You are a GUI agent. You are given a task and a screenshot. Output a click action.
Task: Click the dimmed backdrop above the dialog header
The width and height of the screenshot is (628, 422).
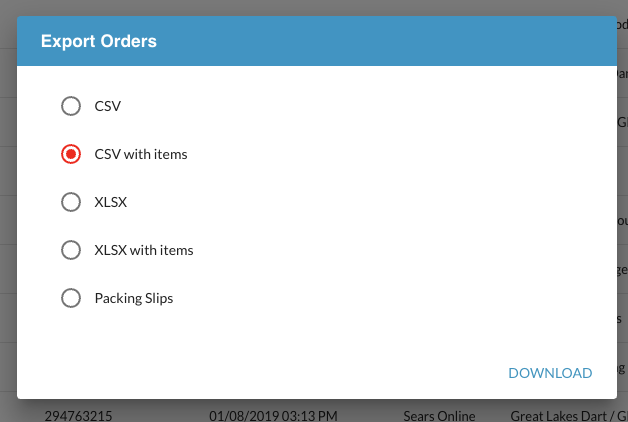[x=300, y=7]
